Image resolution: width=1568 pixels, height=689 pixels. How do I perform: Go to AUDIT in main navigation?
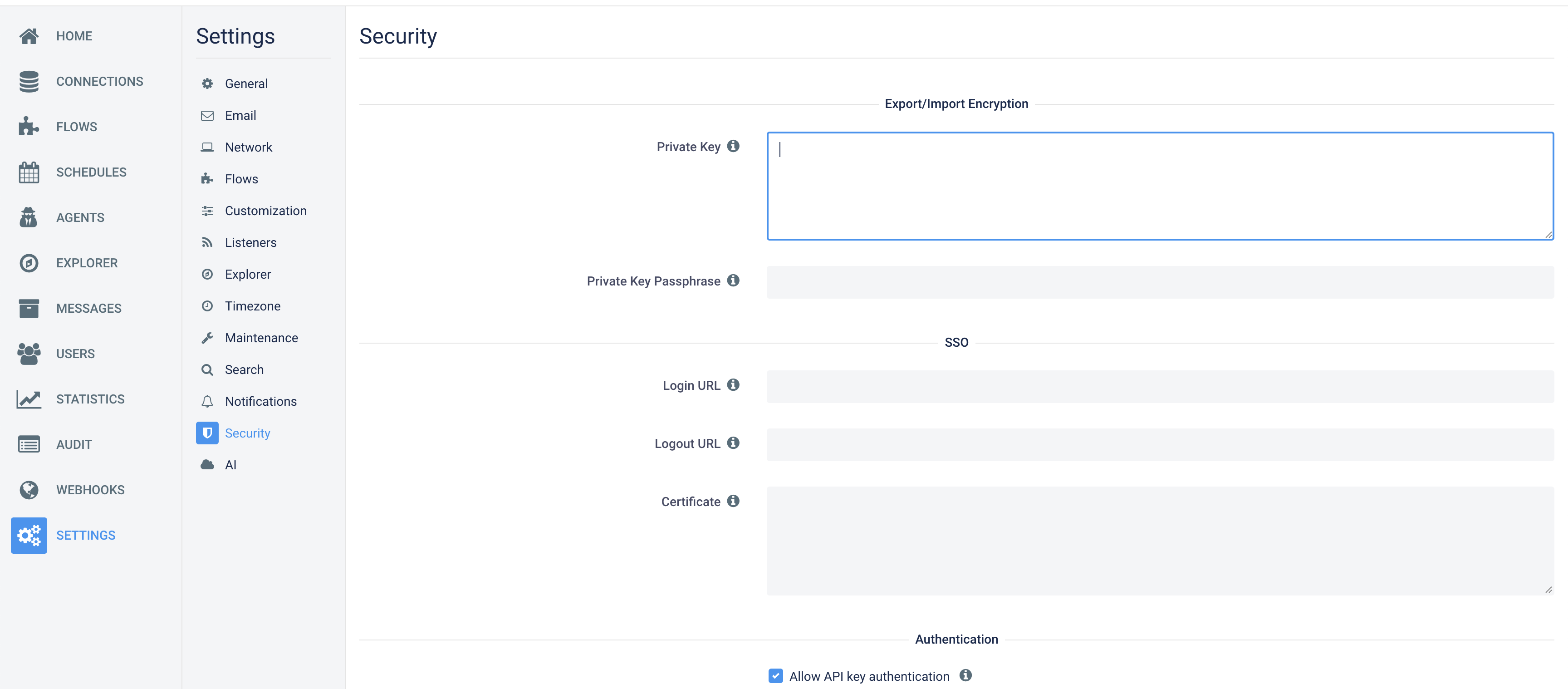click(74, 445)
